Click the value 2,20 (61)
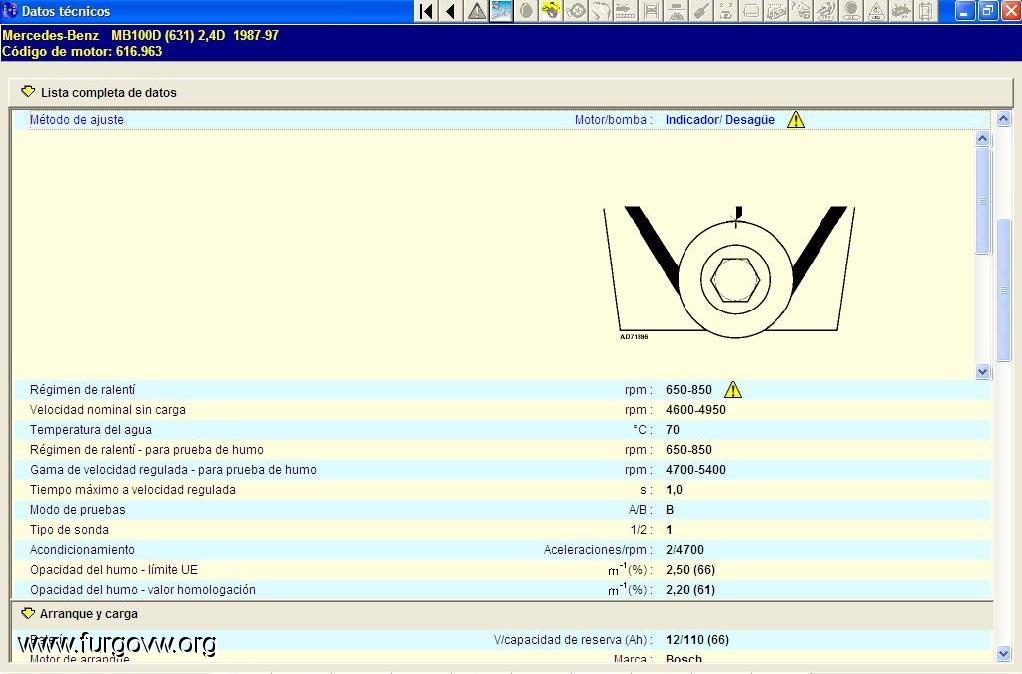The image size is (1022, 674). point(690,589)
